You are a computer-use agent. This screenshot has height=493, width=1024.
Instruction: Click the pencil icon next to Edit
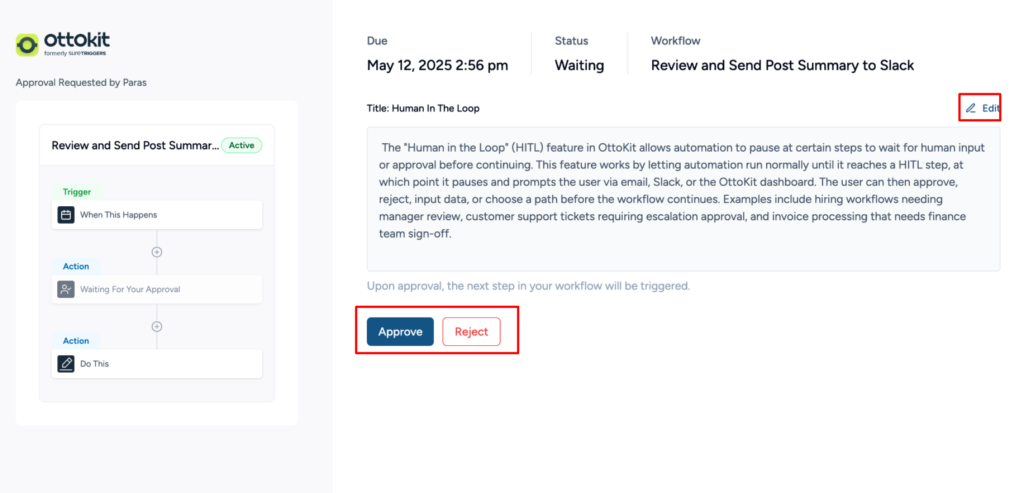coord(970,108)
